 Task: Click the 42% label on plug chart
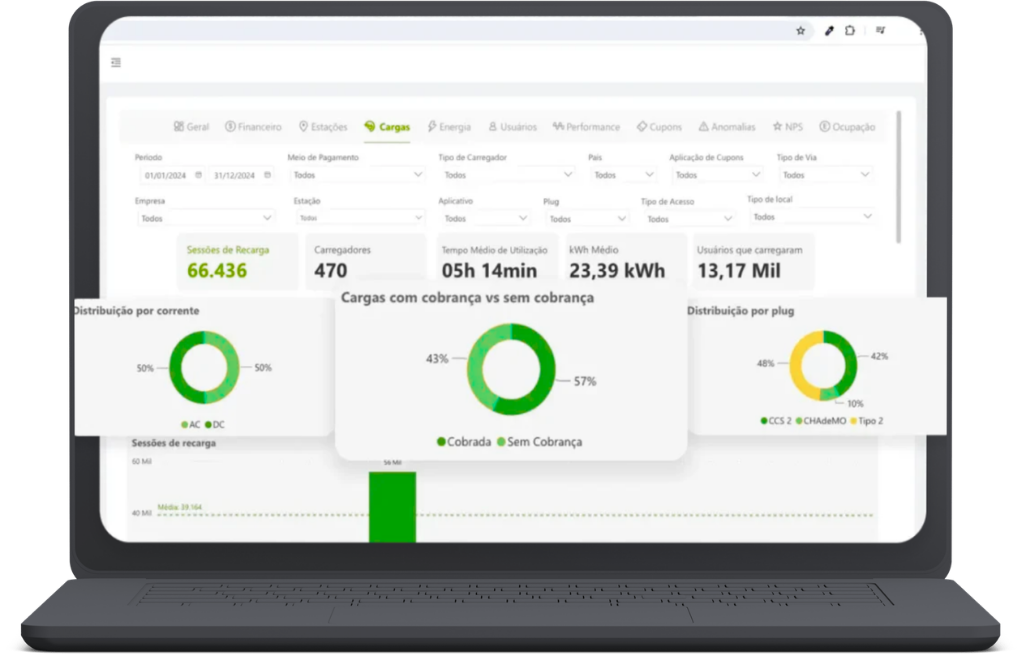click(879, 357)
